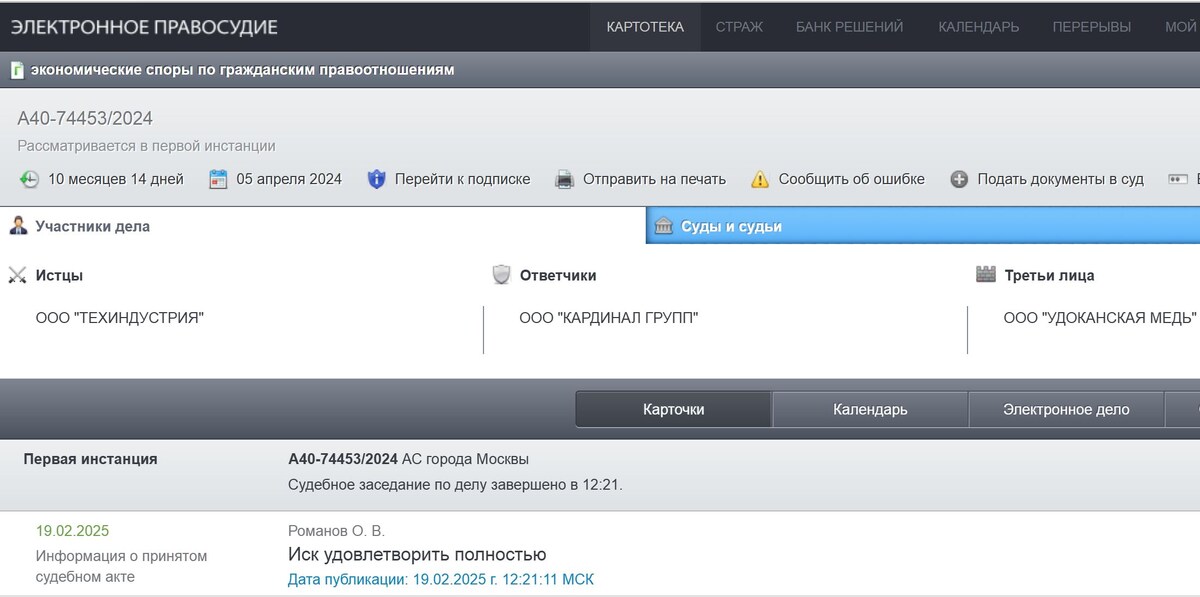Viewport: 1200px width, 597px height.
Task: Click the ЭЛЕКТРОННОЕ ПРАВОСУДИЕ logo
Action: point(144,27)
